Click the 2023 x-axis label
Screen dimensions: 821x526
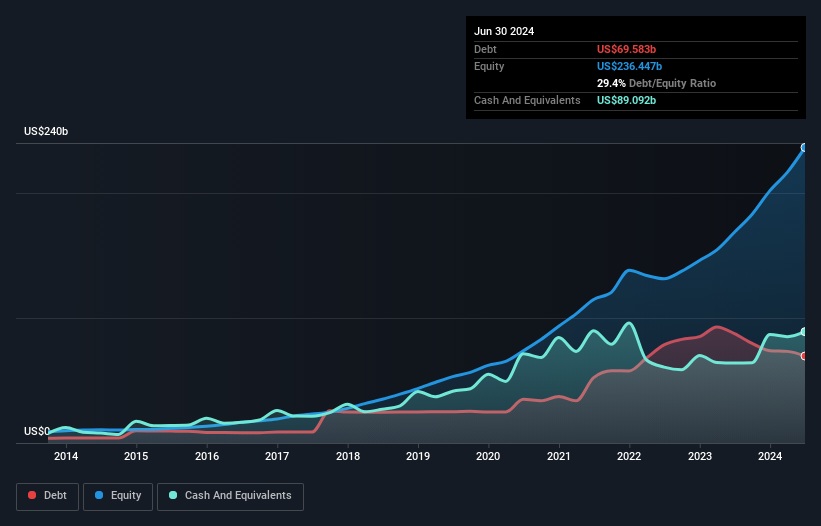click(x=700, y=456)
